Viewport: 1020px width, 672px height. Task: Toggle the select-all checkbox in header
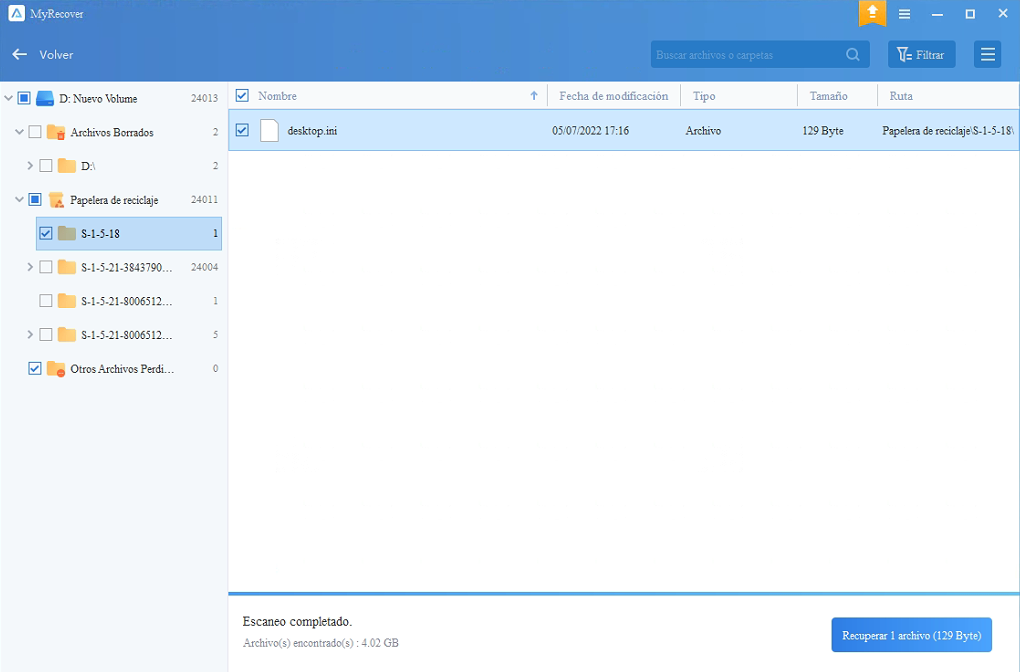(242, 96)
